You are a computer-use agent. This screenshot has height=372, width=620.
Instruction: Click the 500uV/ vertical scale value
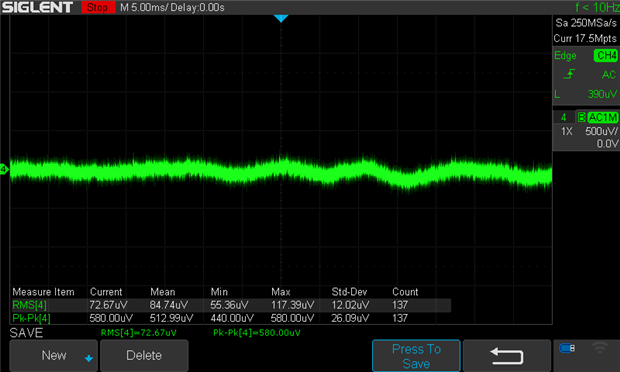coord(601,131)
